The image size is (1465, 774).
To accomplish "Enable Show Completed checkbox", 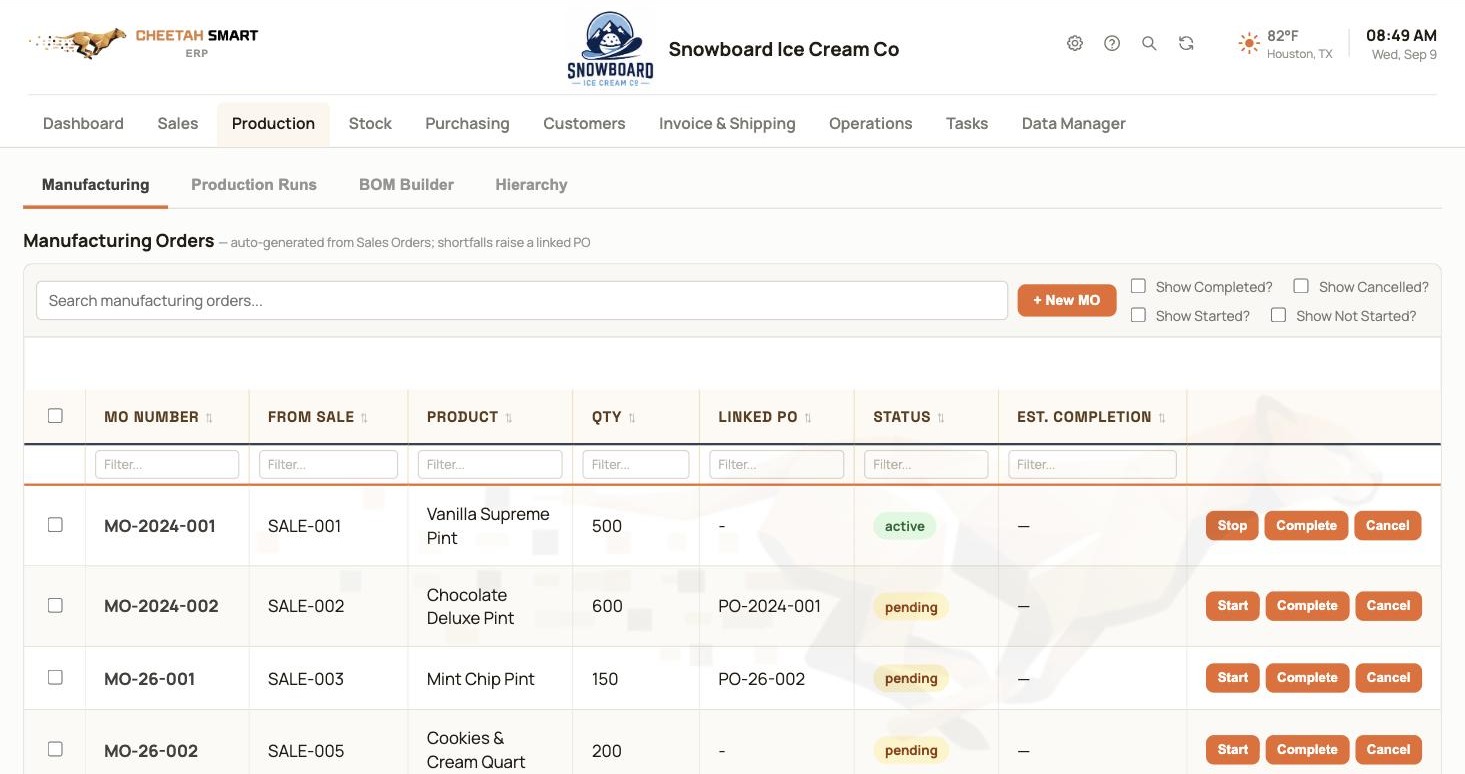I will point(1138,286).
